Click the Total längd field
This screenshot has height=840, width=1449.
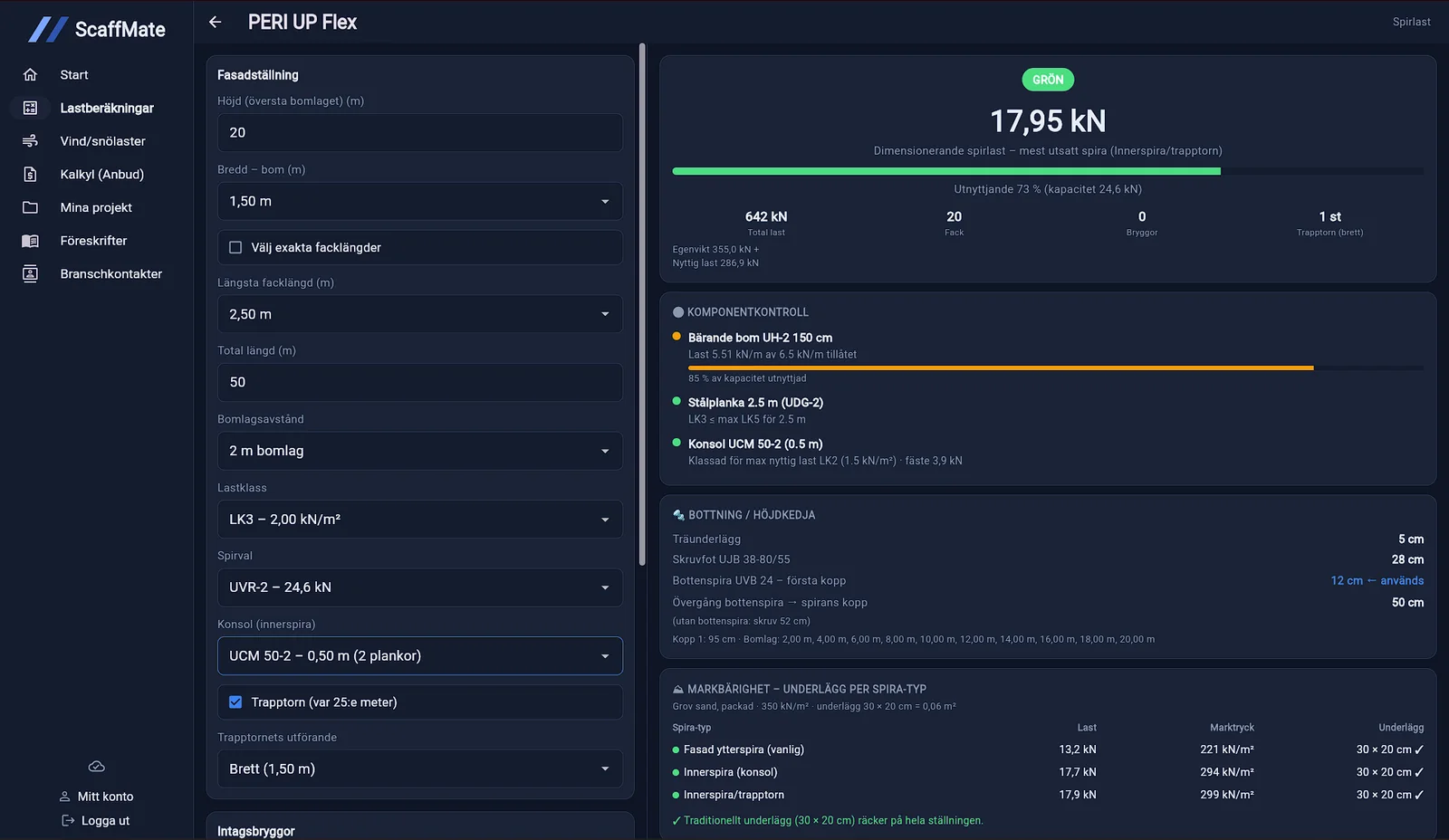tap(420, 382)
